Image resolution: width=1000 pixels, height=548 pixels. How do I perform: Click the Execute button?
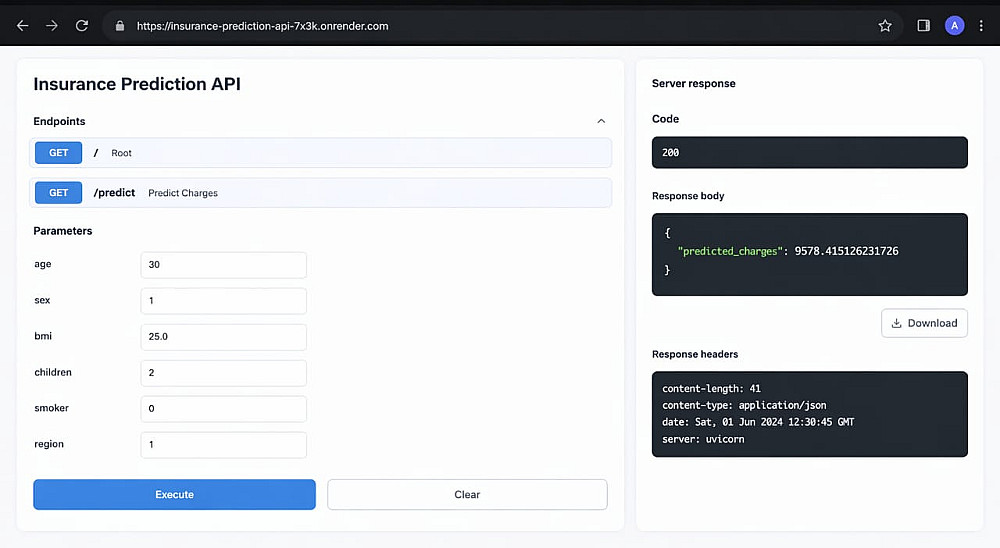174,495
